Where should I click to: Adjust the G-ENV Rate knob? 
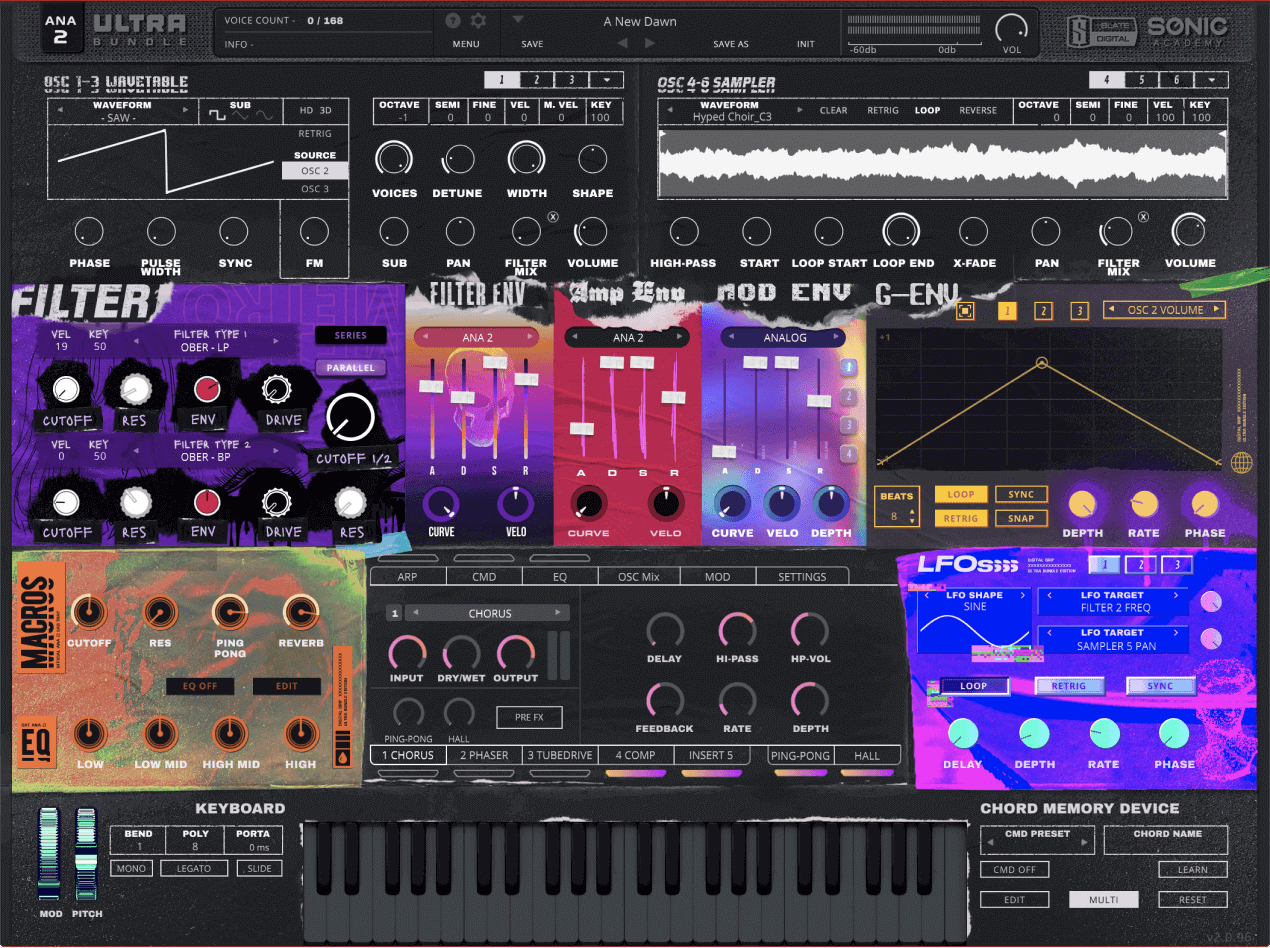pyautogui.click(x=1143, y=504)
